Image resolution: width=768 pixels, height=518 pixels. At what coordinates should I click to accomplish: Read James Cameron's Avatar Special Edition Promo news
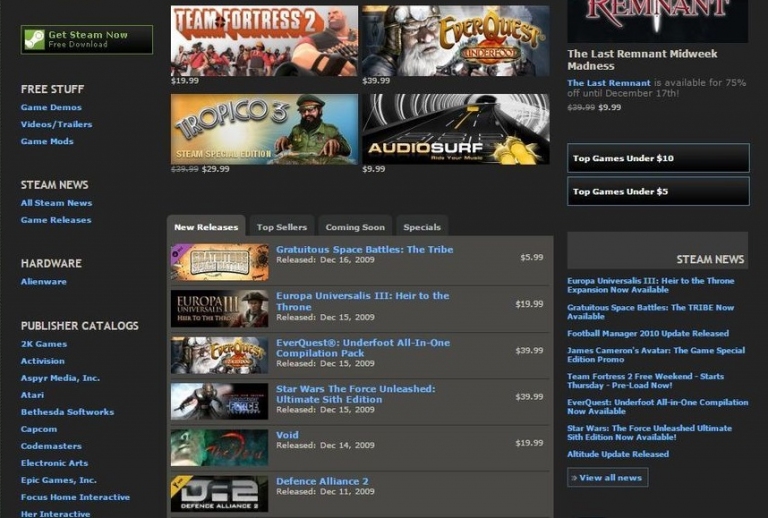click(656, 355)
